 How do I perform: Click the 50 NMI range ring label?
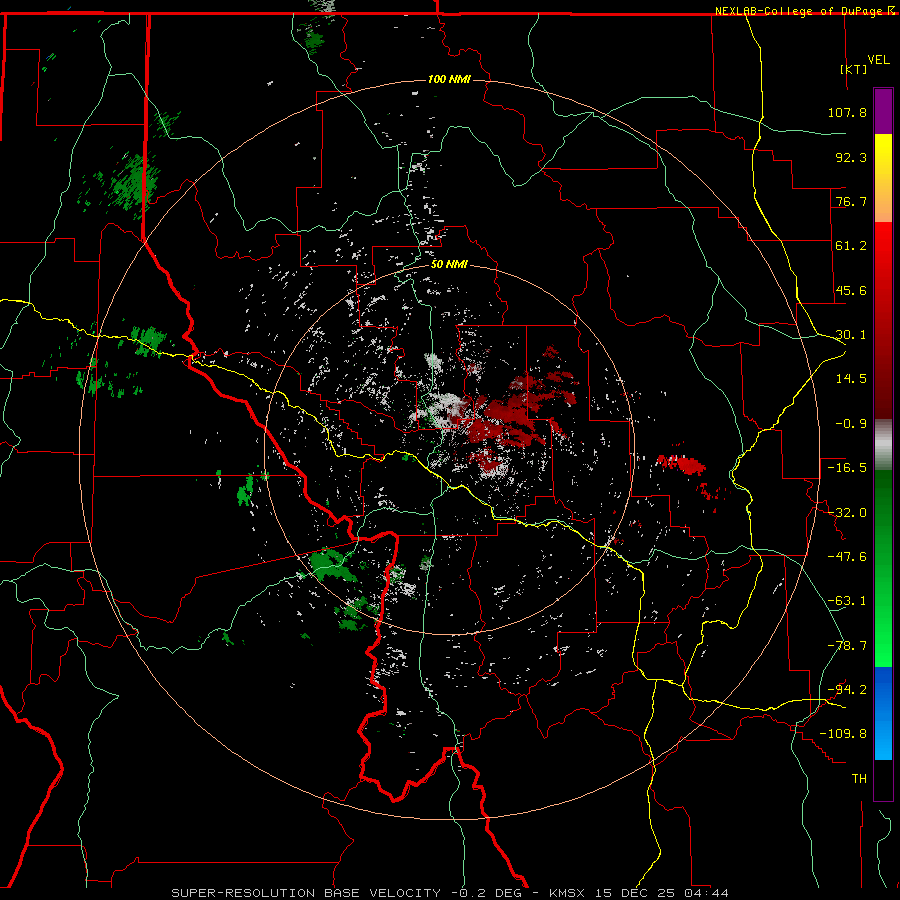click(449, 265)
